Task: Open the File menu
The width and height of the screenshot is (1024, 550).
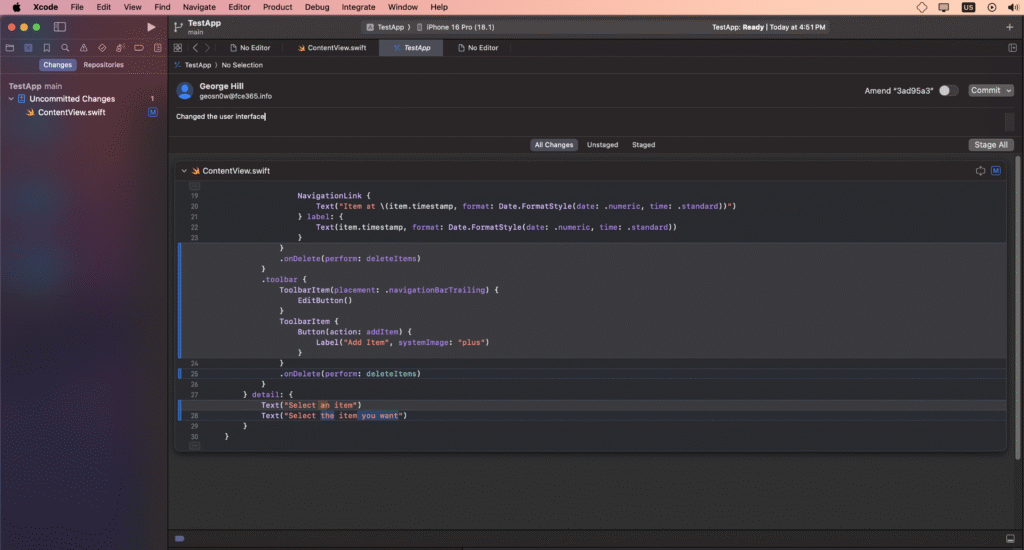Action: [x=77, y=7]
